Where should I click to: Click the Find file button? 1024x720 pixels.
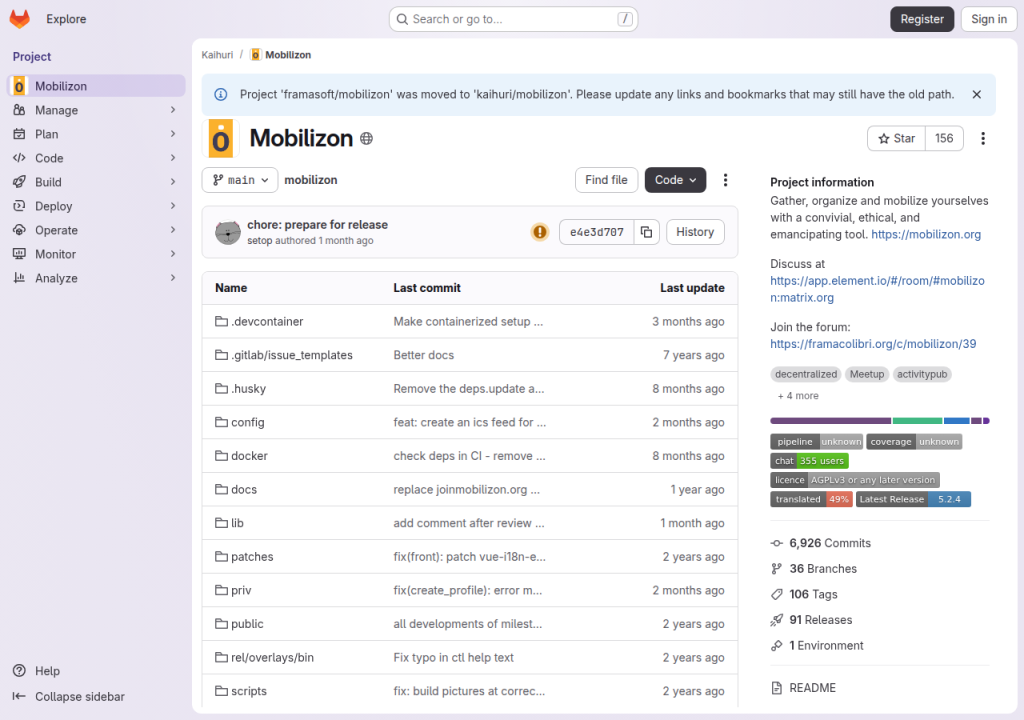pos(606,180)
